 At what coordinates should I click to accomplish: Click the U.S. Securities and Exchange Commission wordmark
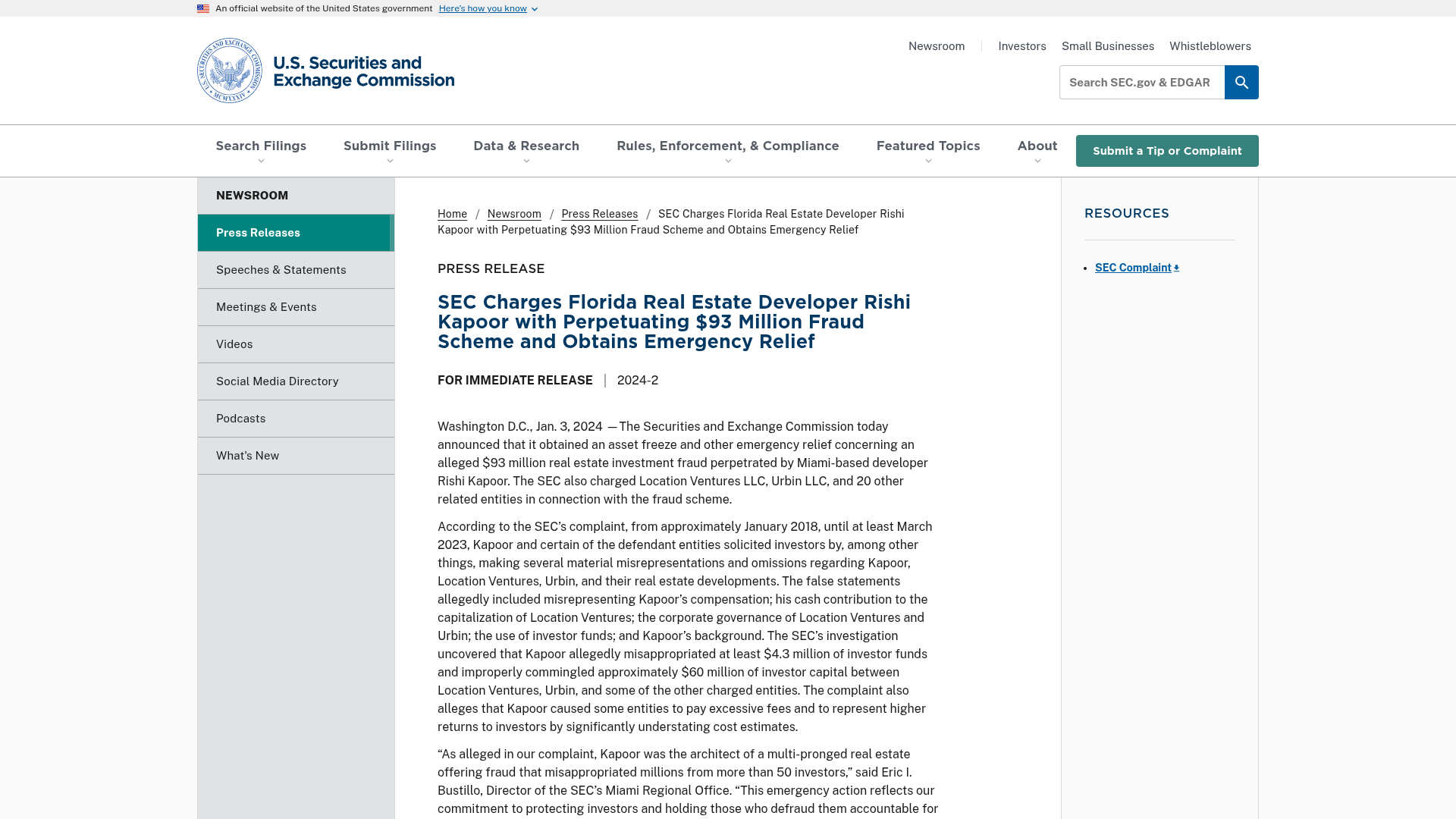[x=364, y=71]
